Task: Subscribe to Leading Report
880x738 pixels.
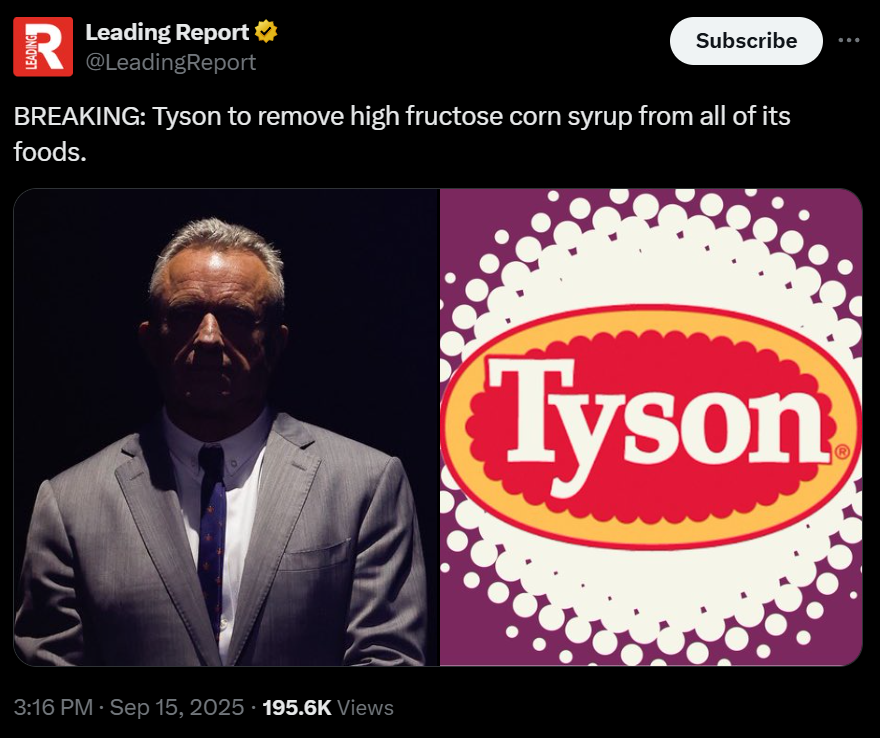Action: point(746,41)
